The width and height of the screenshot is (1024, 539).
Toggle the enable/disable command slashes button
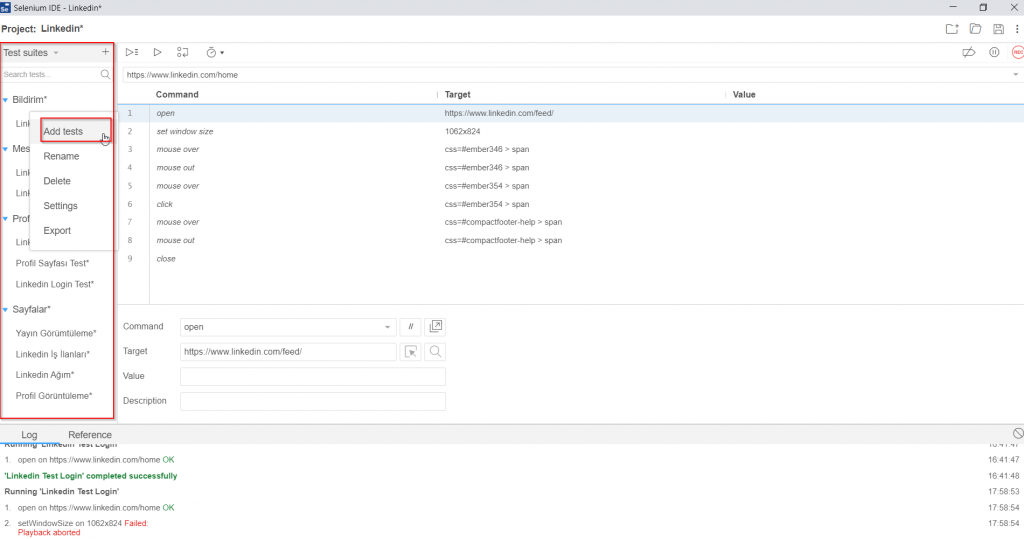point(410,327)
